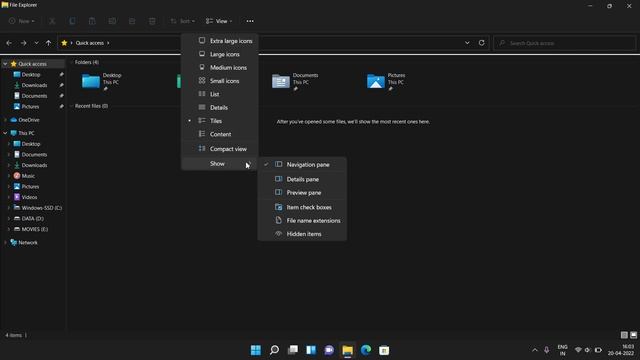The image size is (640, 360).
Task: Refresh the Quick access view
Action: [x=482, y=43]
